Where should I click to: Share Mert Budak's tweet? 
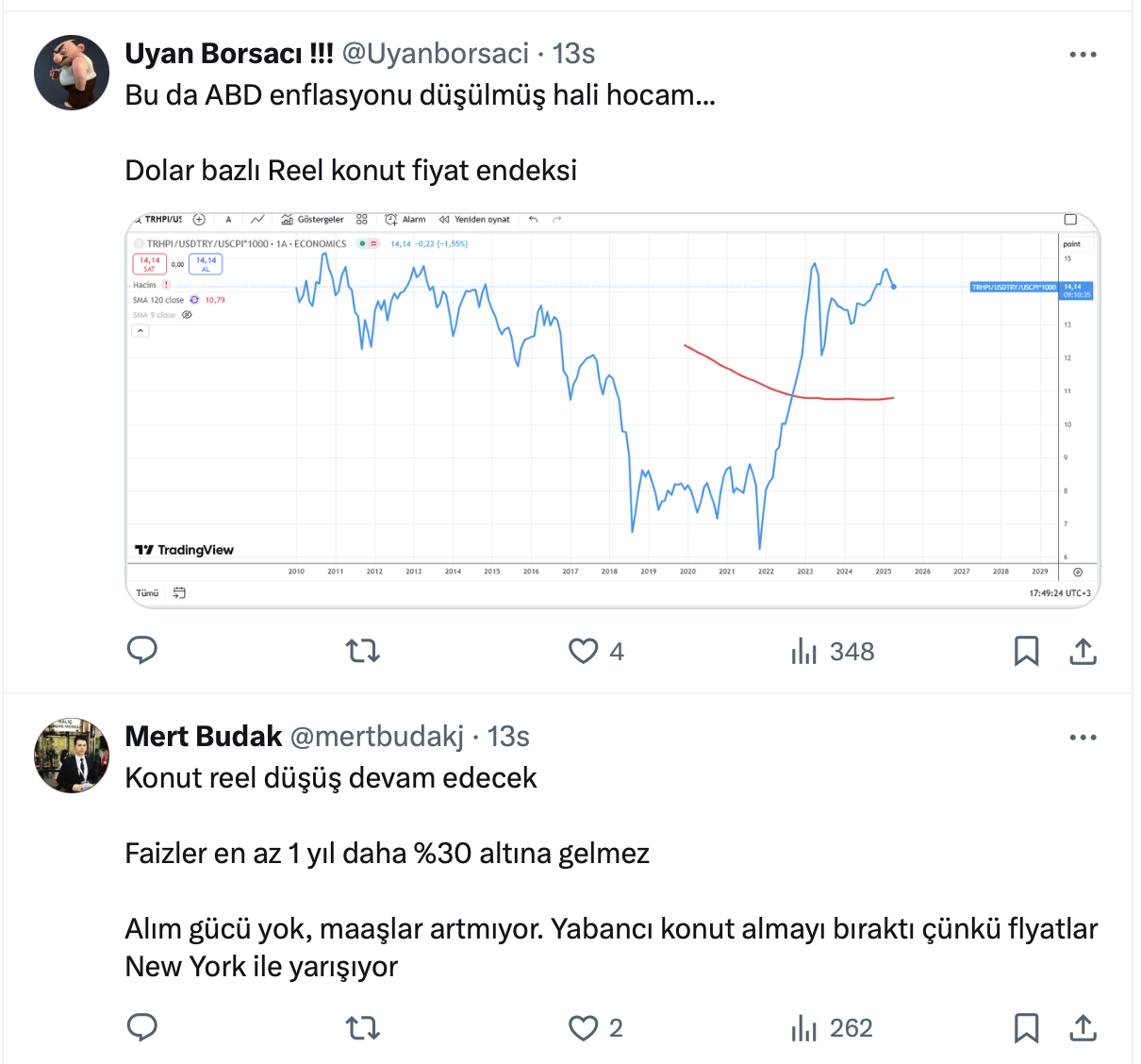[1083, 1027]
